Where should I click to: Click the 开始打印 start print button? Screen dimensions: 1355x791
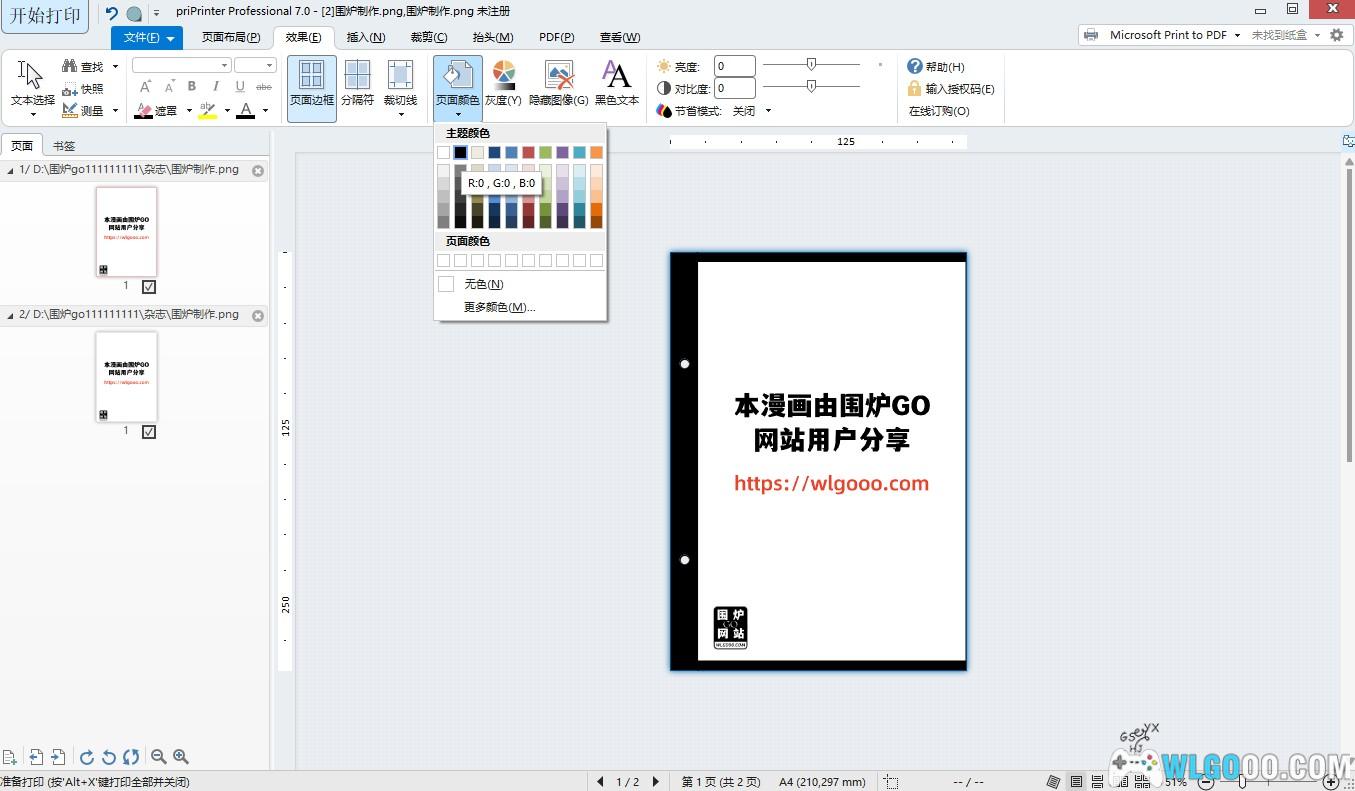click(45, 16)
